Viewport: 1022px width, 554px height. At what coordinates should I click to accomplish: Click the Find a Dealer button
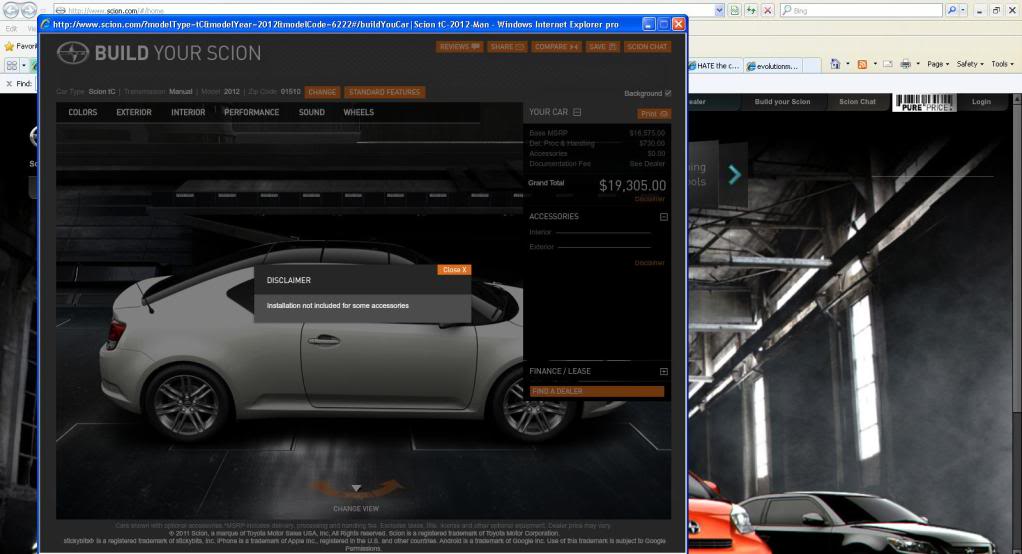[596, 391]
